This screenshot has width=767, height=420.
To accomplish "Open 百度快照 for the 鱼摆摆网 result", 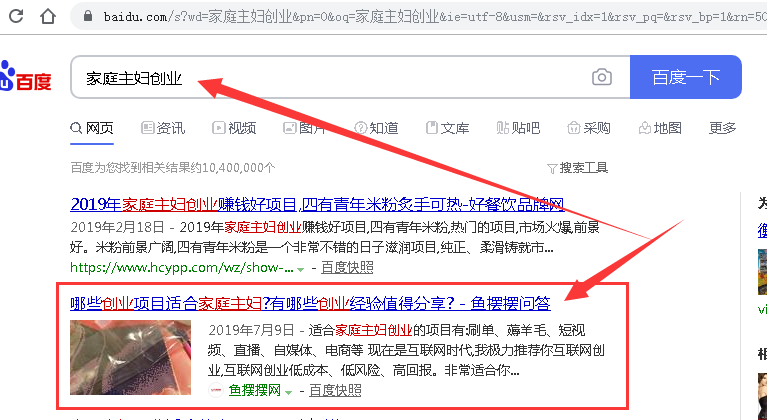I will 335,390.
